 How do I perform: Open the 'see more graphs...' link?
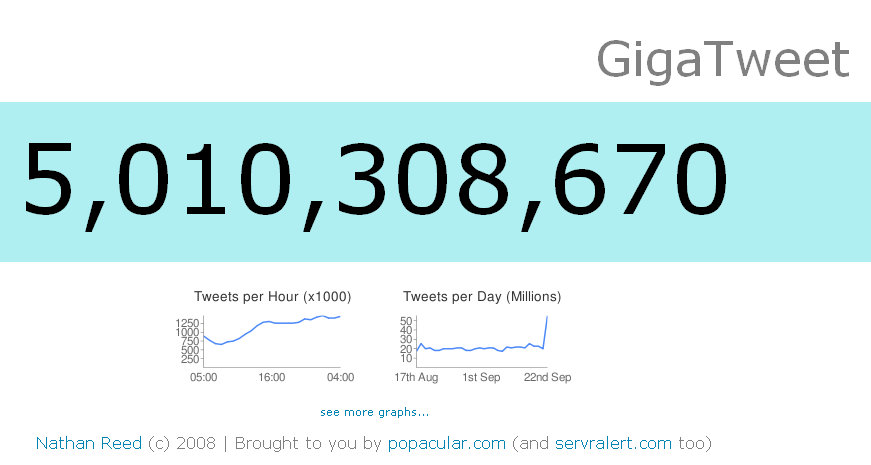[x=374, y=412]
